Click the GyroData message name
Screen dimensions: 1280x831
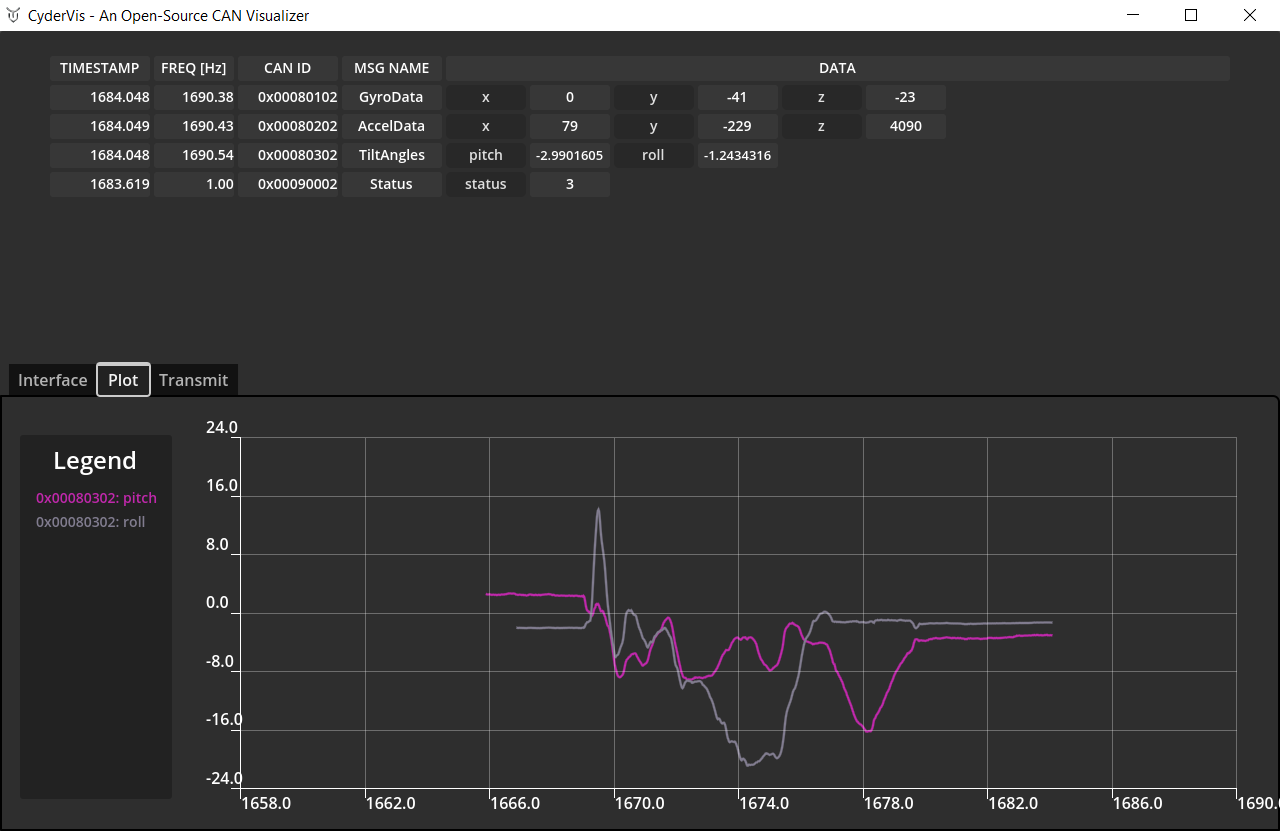point(391,97)
